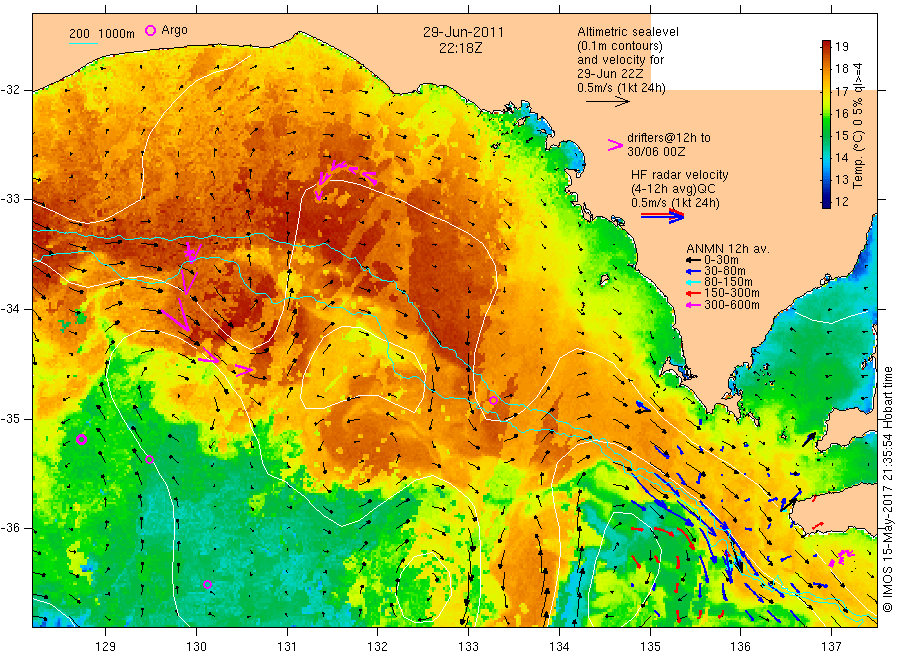Click the temperature colorbar at 15 degrees
Image resolution: width=900 pixels, height=660 pixels.
[x=826, y=135]
